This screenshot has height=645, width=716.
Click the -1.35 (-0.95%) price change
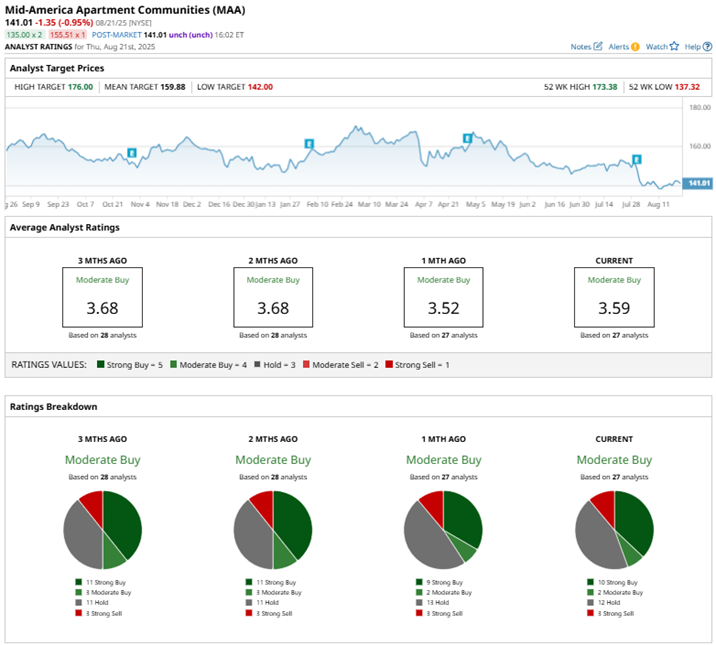pos(64,22)
